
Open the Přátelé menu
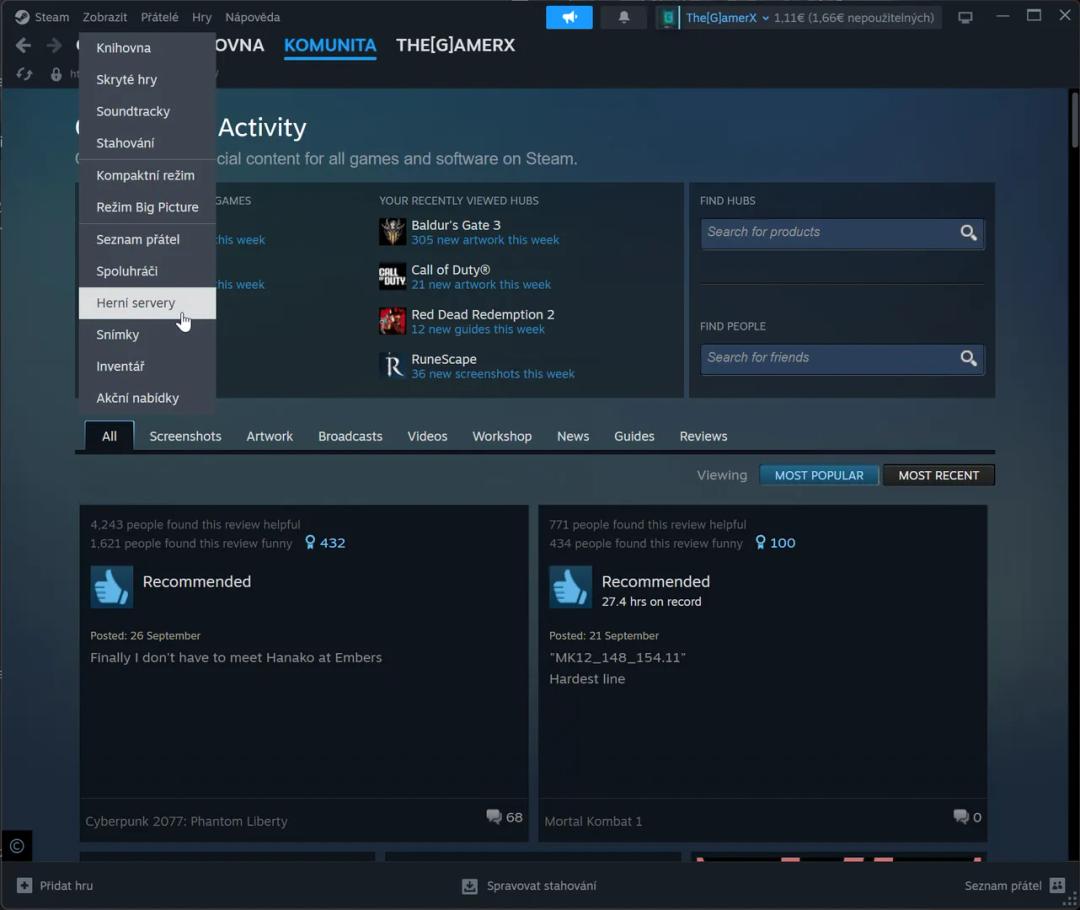[x=160, y=17]
